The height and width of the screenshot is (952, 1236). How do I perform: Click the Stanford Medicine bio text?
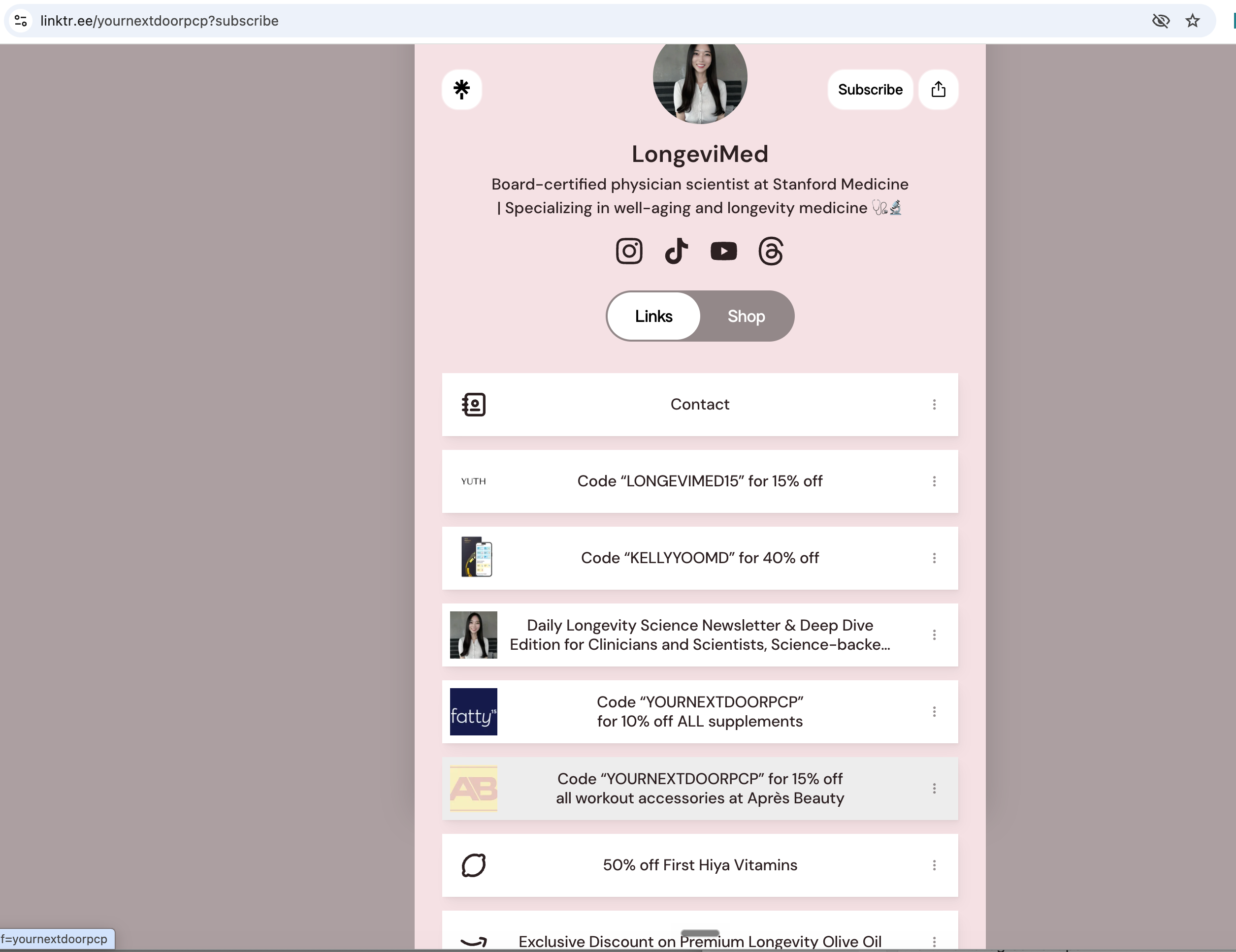pyautogui.click(x=700, y=196)
